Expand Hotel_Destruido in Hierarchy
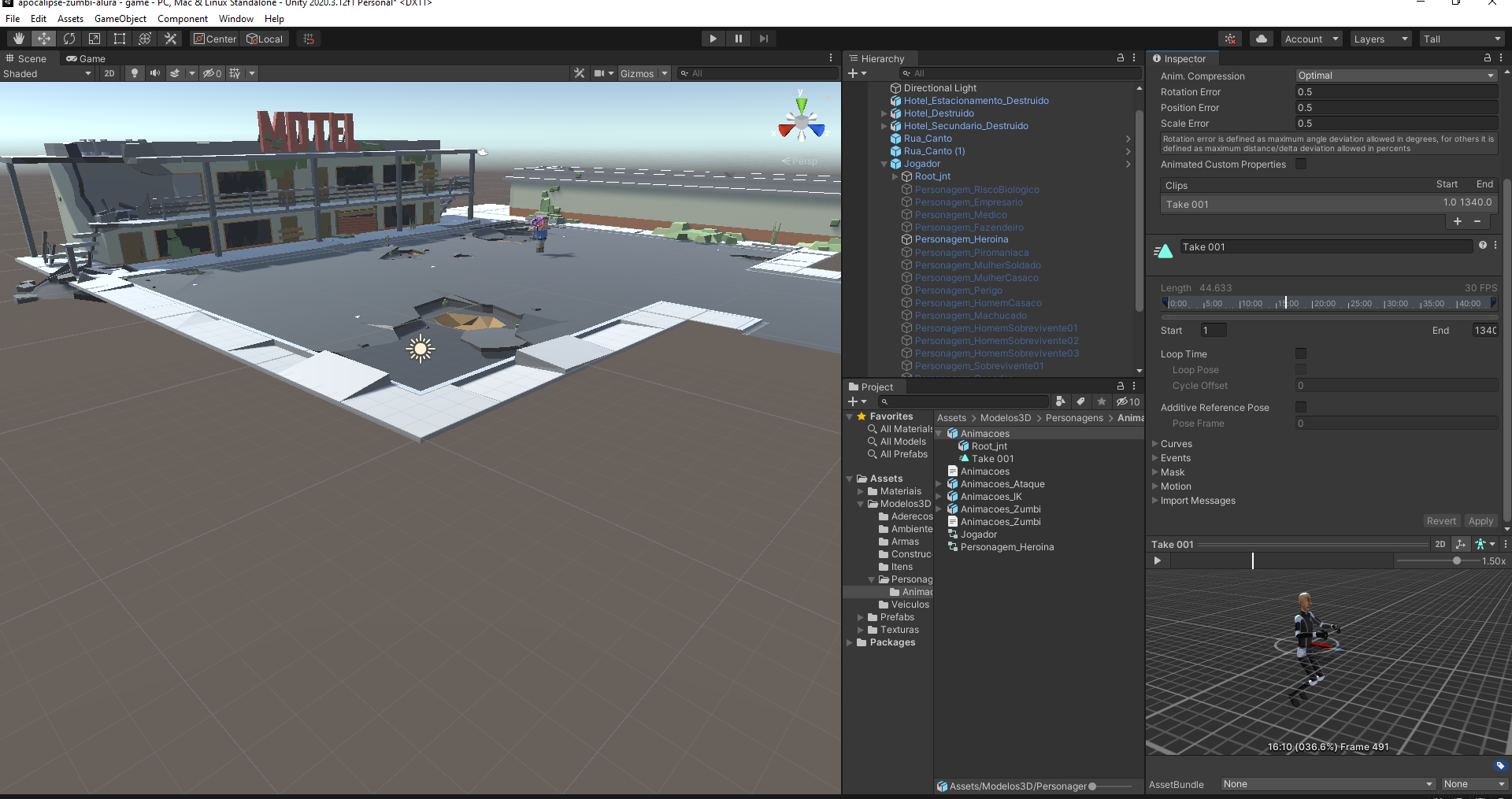This screenshot has width=1512, height=799. [x=884, y=113]
